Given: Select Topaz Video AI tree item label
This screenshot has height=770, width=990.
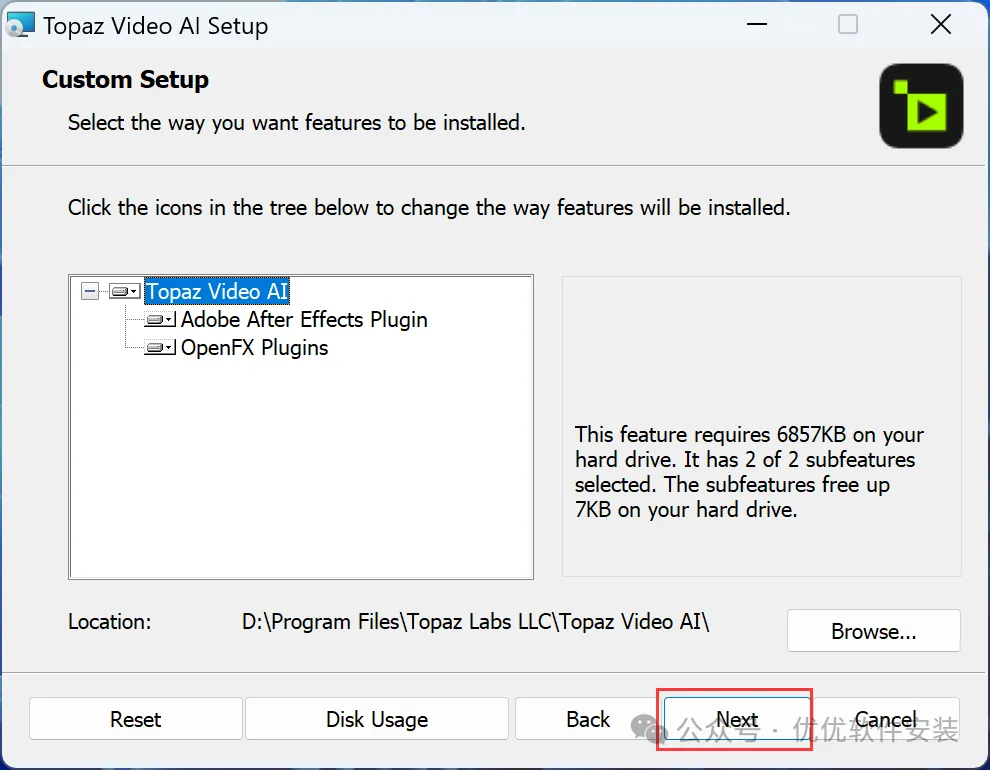Looking at the screenshot, I should click(x=217, y=291).
